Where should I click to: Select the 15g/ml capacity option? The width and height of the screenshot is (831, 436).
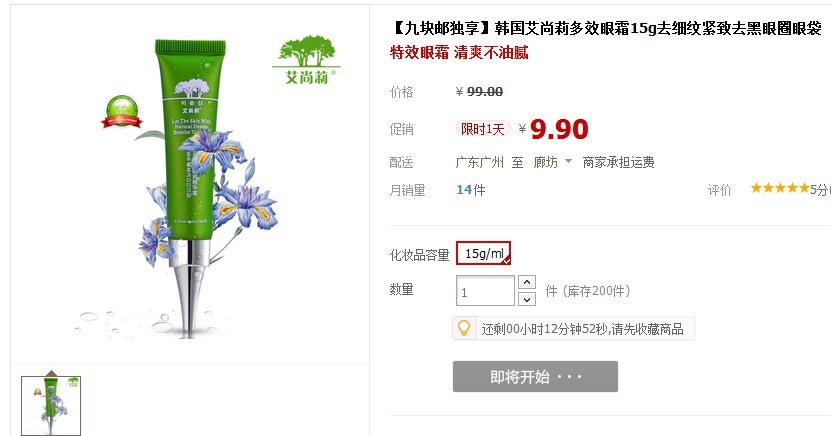[483, 253]
